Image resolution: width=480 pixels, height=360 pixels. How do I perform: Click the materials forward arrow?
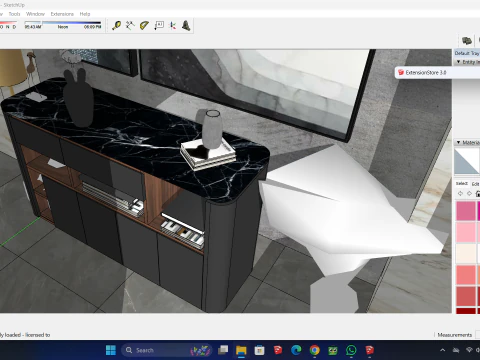[x=469, y=193]
